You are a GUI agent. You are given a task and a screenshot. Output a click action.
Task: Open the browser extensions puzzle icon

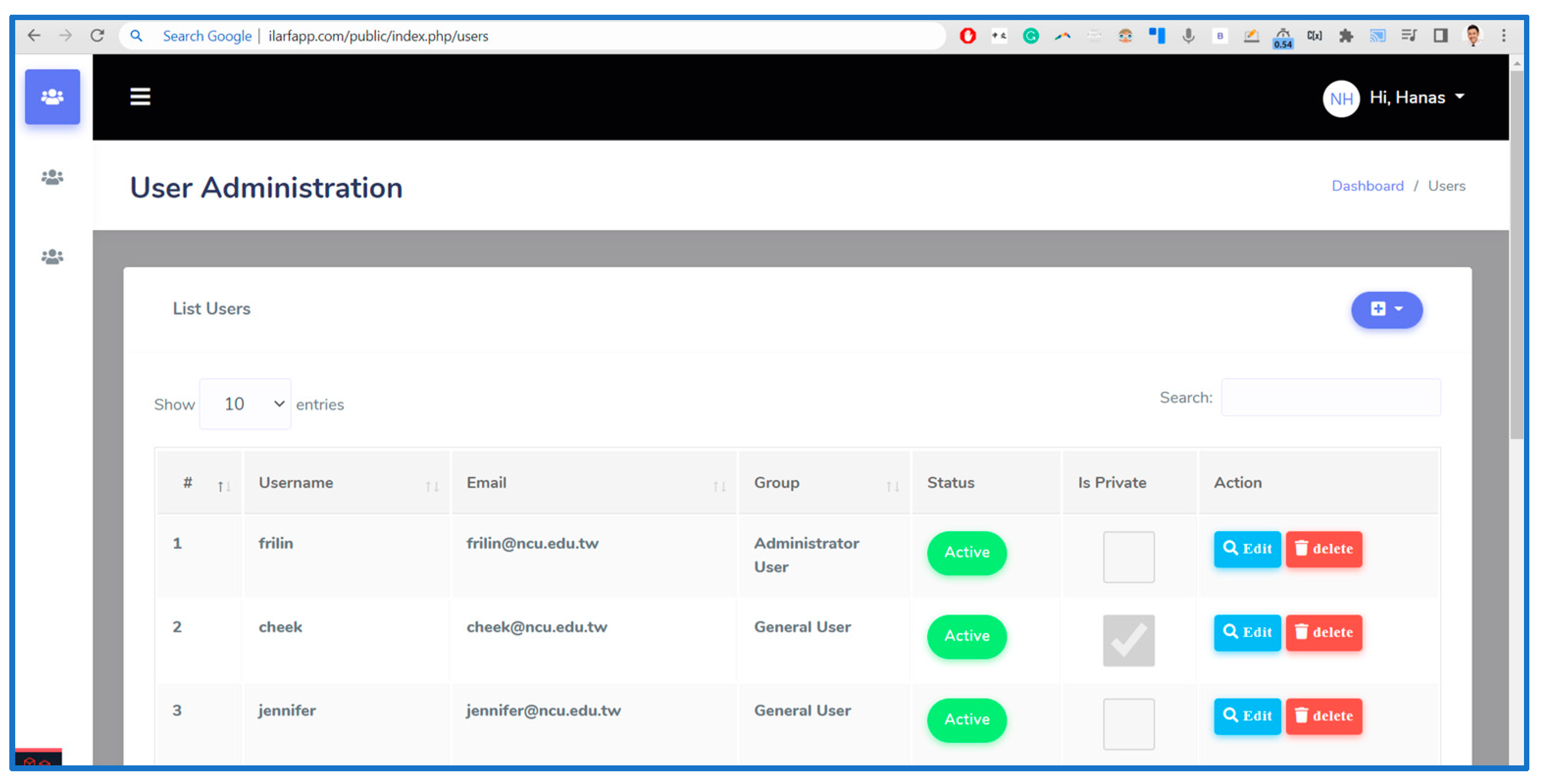1345,35
